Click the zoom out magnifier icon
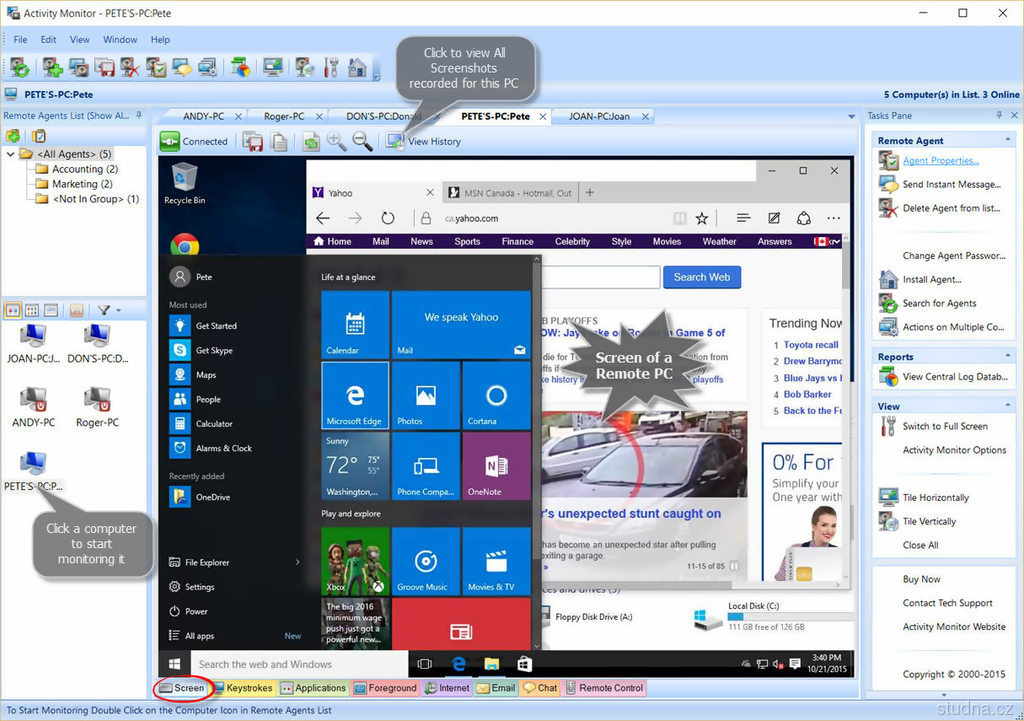The height and width of the screenshot is (721, 1024). [362, 141]
